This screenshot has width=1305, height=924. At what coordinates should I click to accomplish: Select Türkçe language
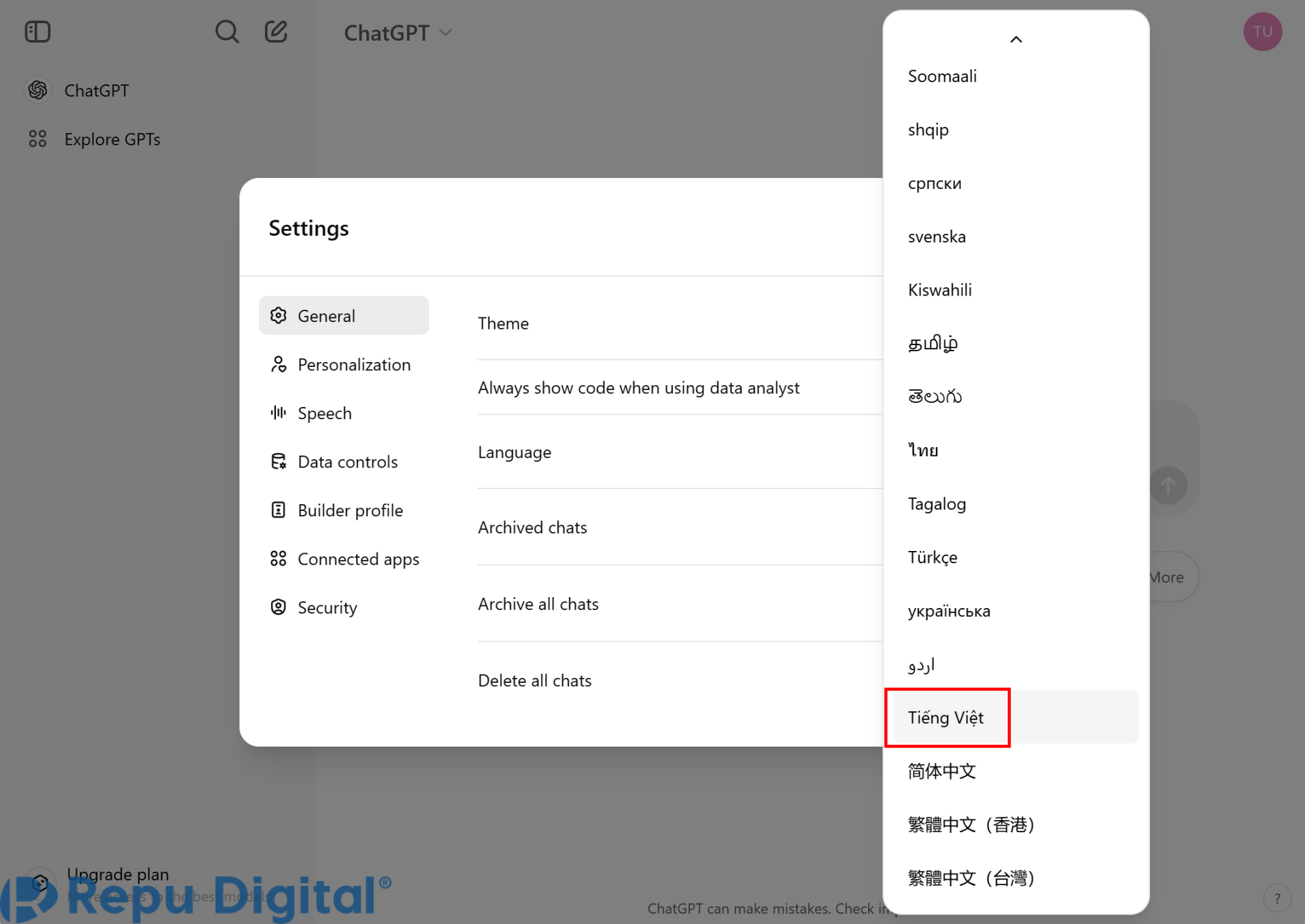tap(1016, 557)
